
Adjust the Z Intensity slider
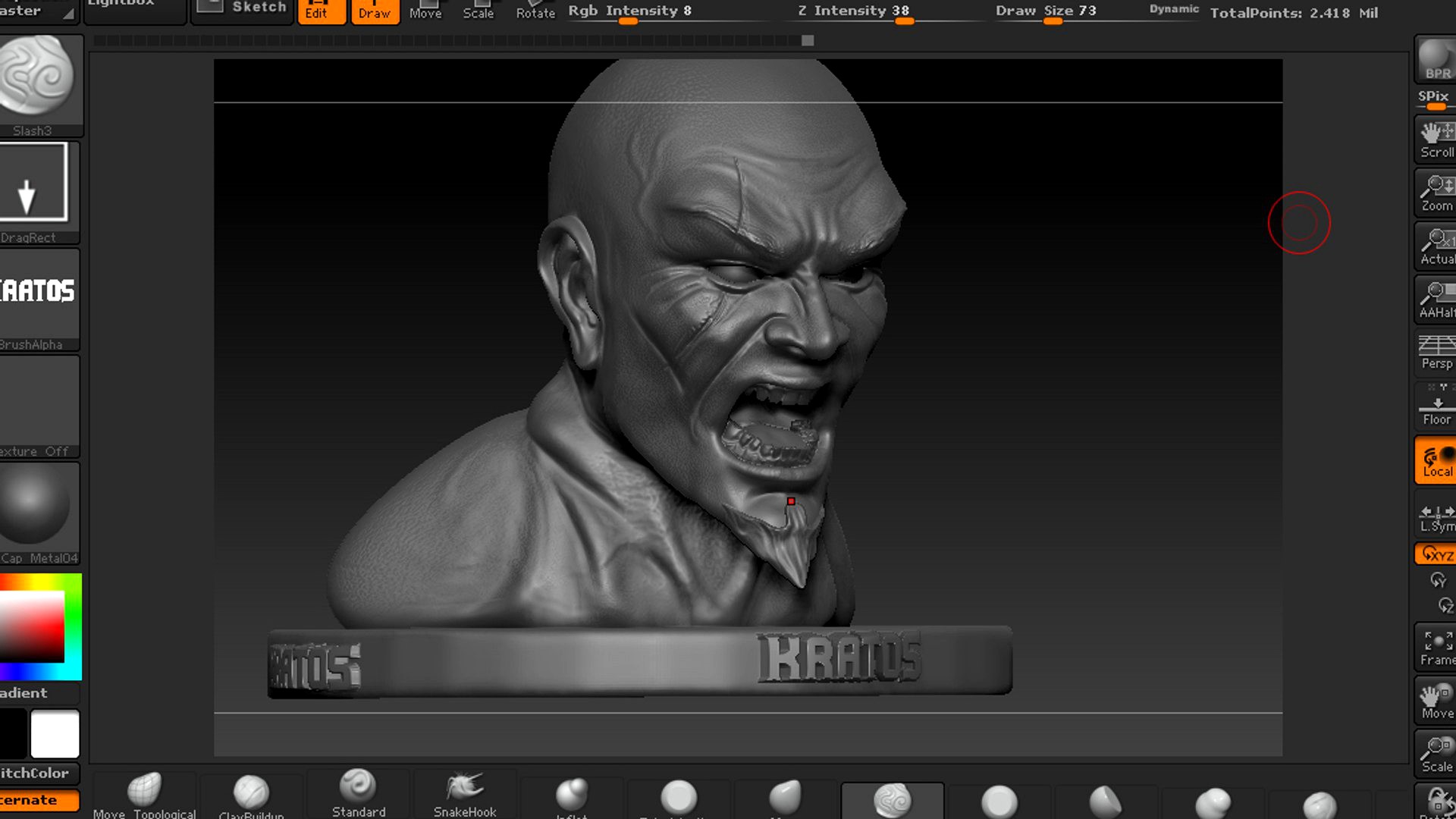[x=887, y=12]
